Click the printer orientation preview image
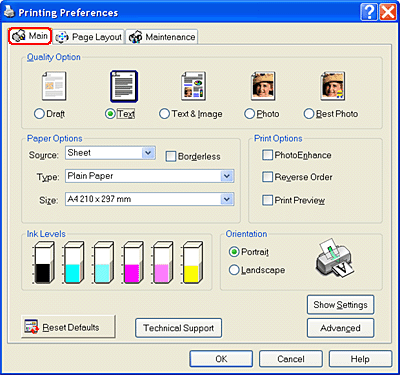 point(334,258)
